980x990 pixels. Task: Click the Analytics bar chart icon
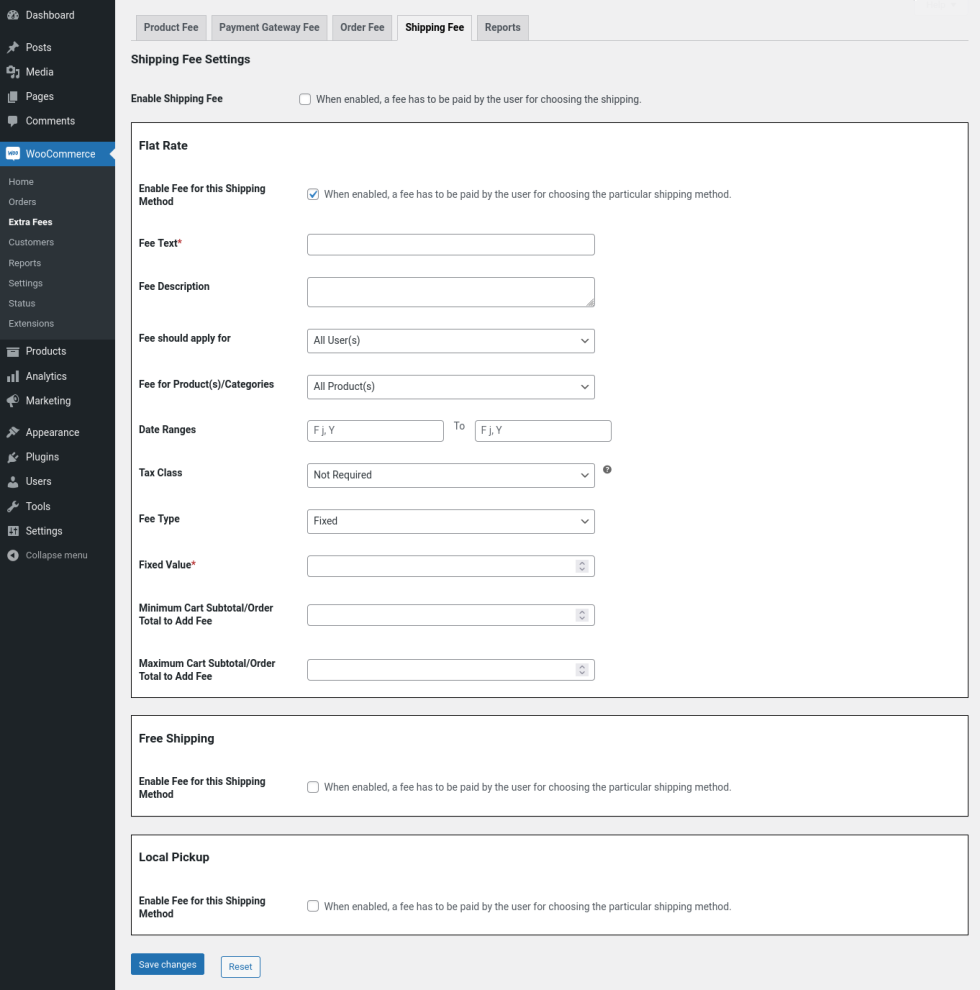13,376
